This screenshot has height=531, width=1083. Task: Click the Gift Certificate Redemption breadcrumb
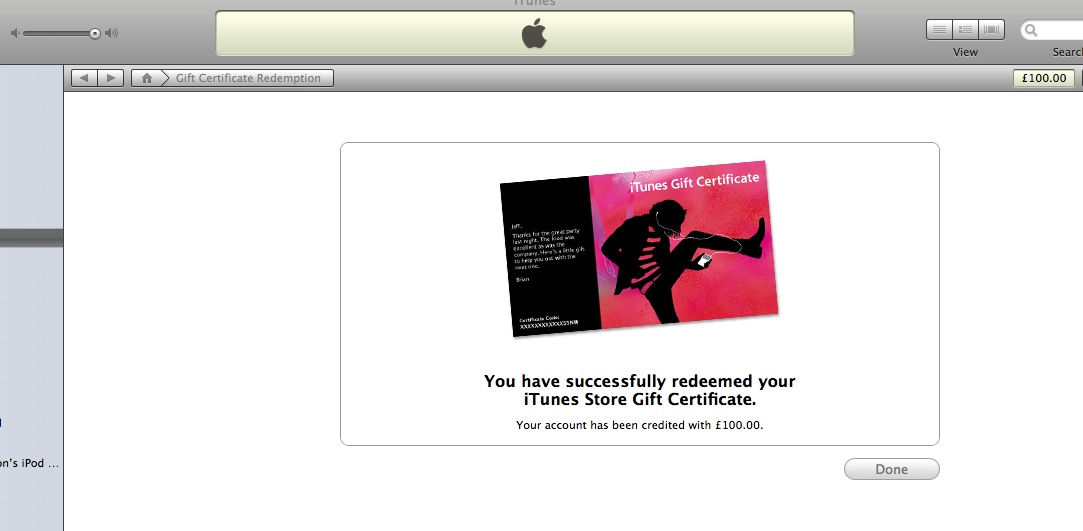point(248,78)
